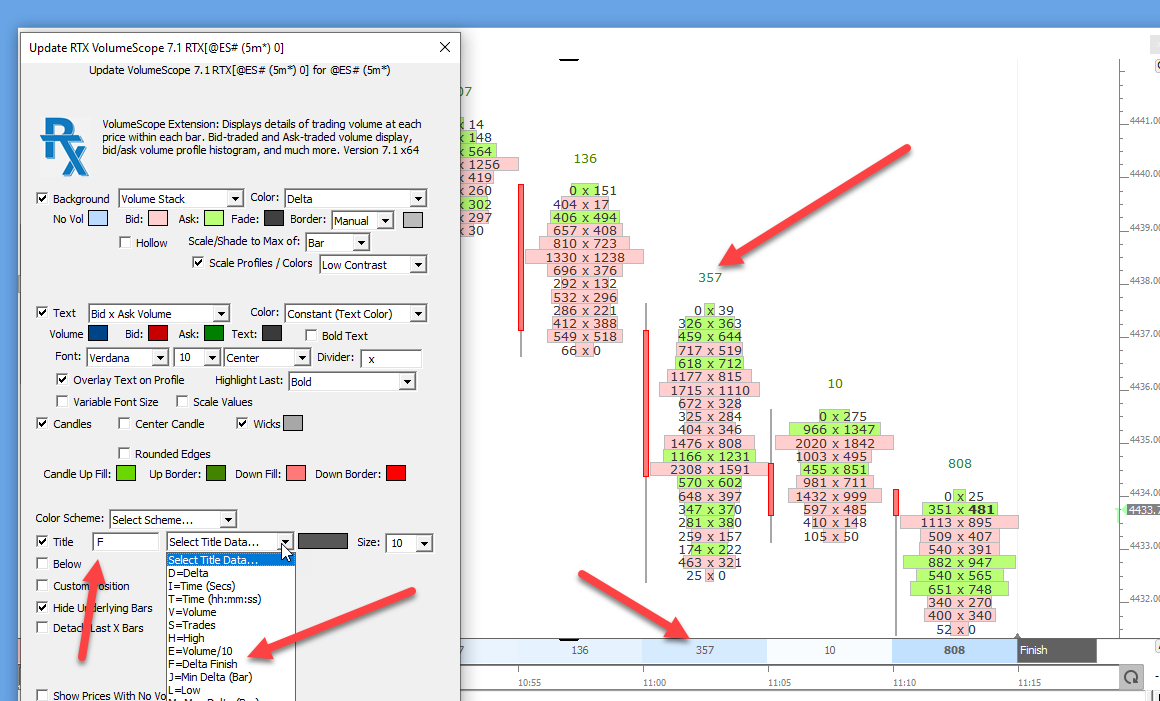Click the text Bid red swatch
Screen dimensions: 1160x701
[x=158, y=333]
